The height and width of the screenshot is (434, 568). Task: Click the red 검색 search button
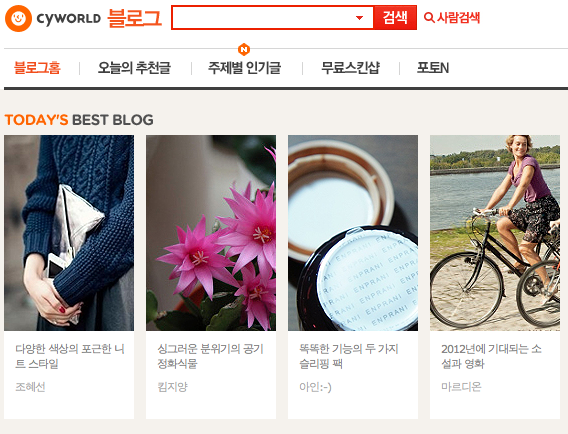coord(395,17)
